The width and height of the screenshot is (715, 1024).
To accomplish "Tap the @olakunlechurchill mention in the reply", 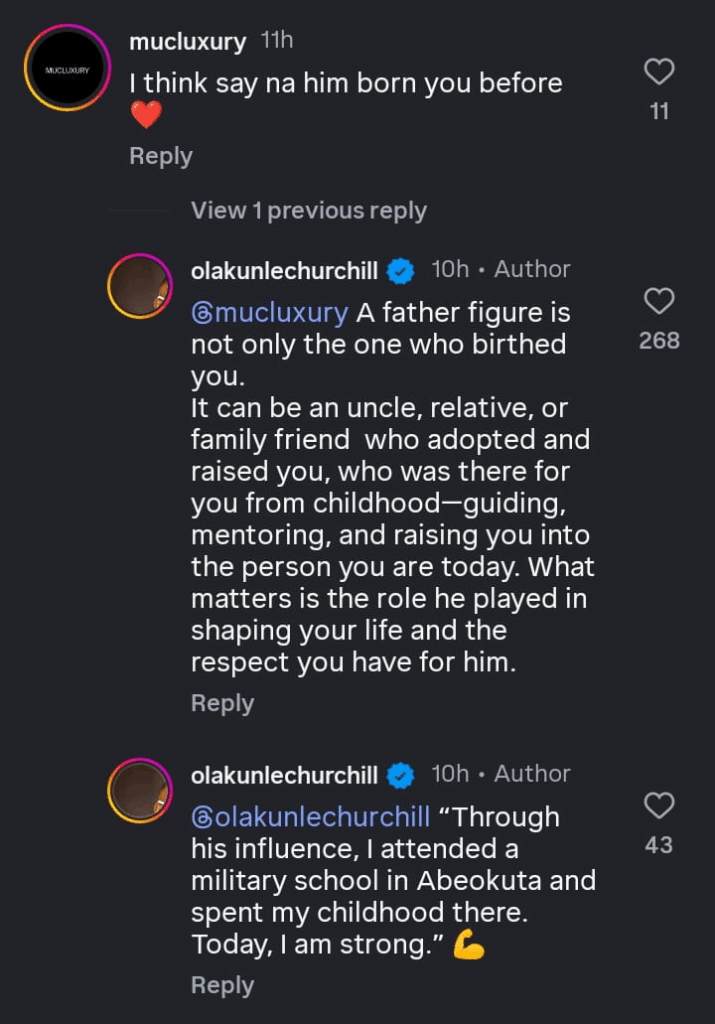I will (x=310, y=817).
